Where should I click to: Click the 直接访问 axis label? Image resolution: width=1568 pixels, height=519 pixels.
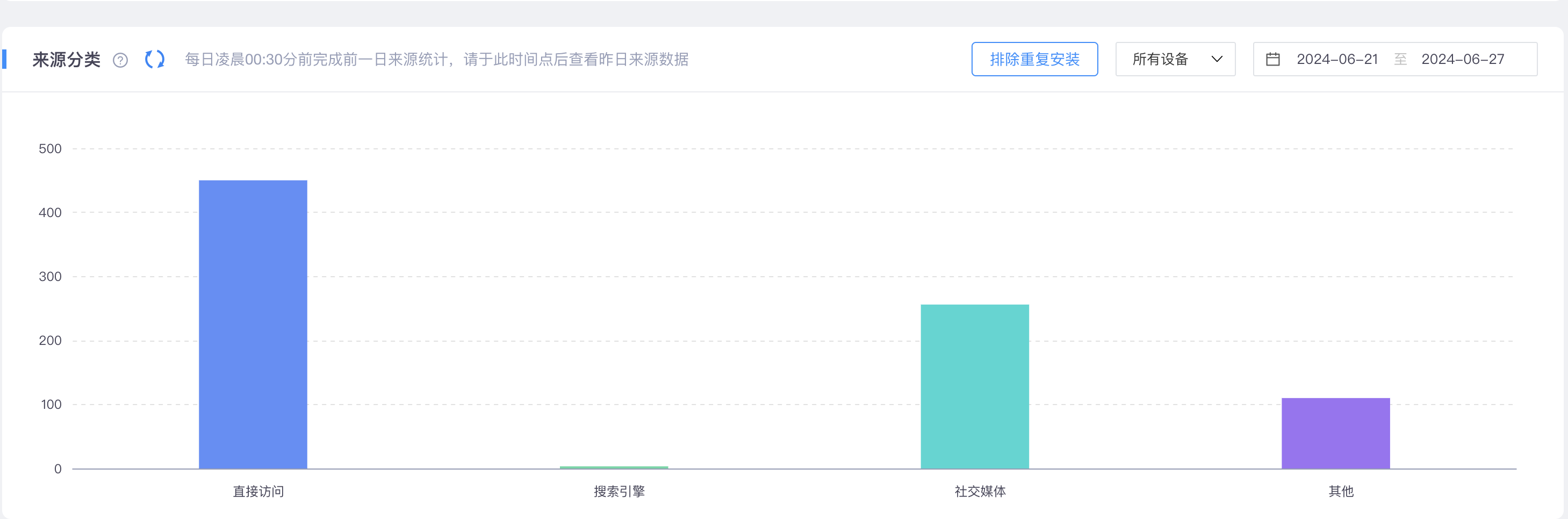[258, 491]
